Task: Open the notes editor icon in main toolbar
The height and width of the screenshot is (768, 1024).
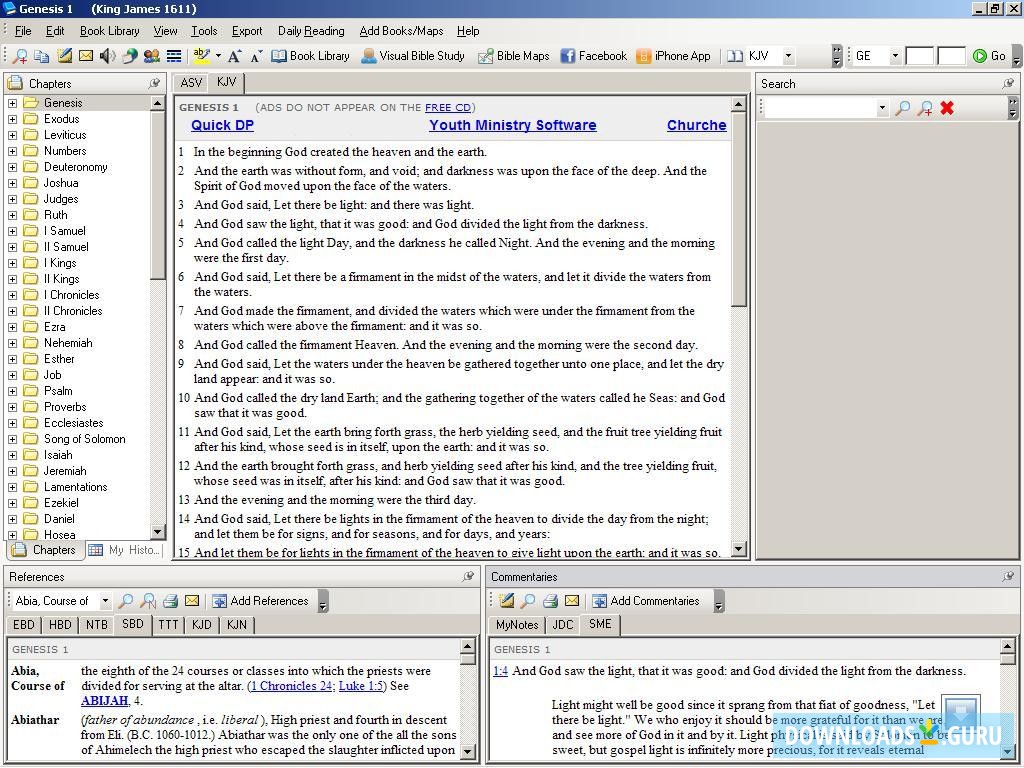Action: tap(64, 56)
